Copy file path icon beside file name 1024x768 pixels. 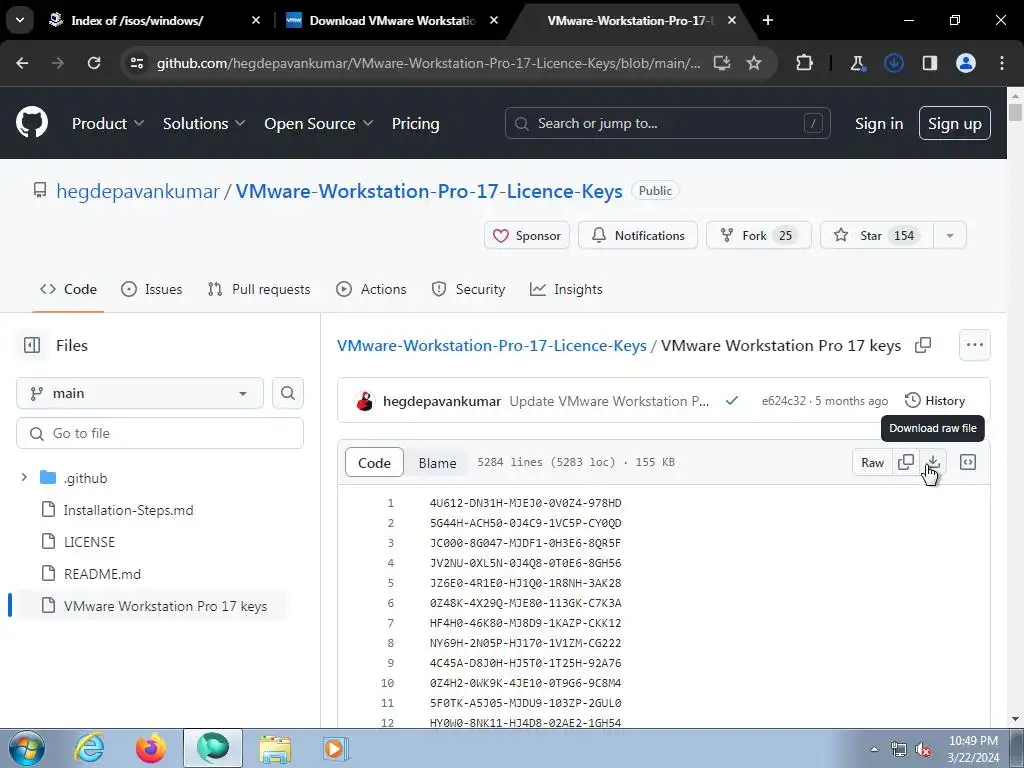click(923, 345)
